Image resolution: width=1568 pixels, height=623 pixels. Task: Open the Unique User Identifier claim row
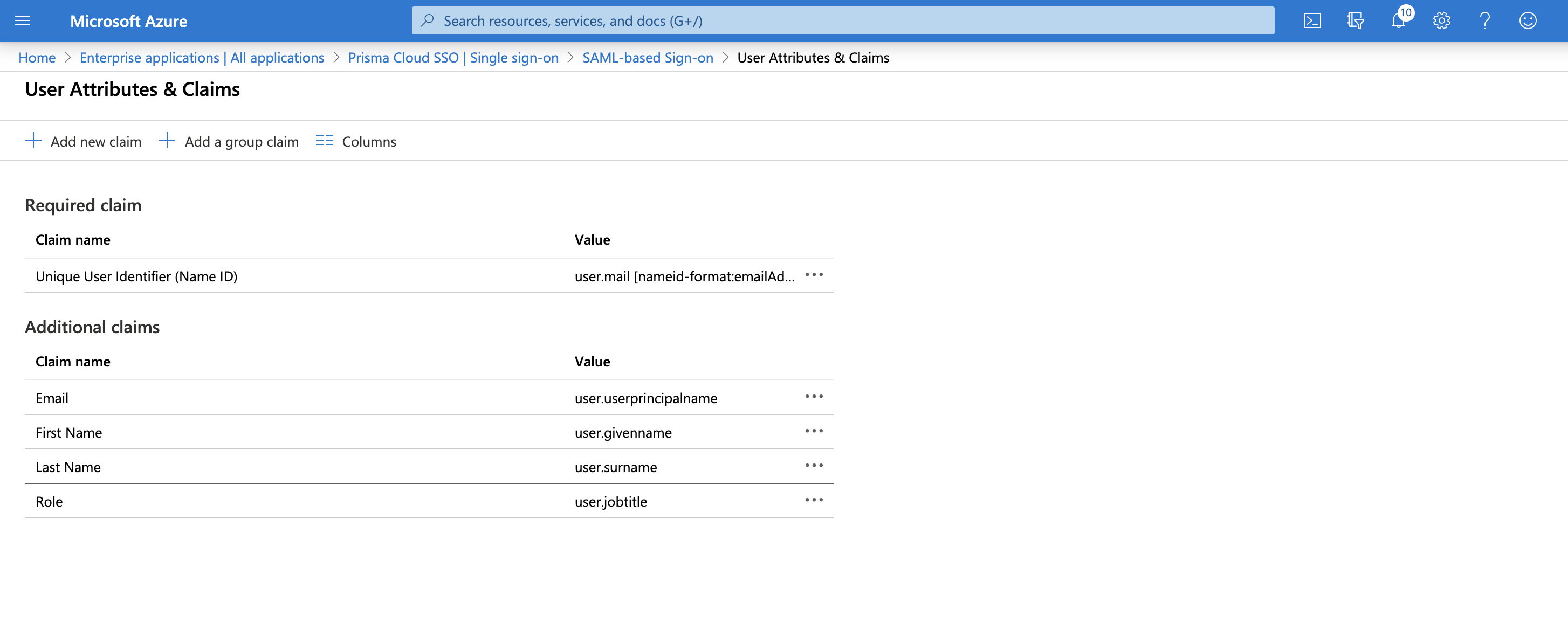tap(136, 276)
